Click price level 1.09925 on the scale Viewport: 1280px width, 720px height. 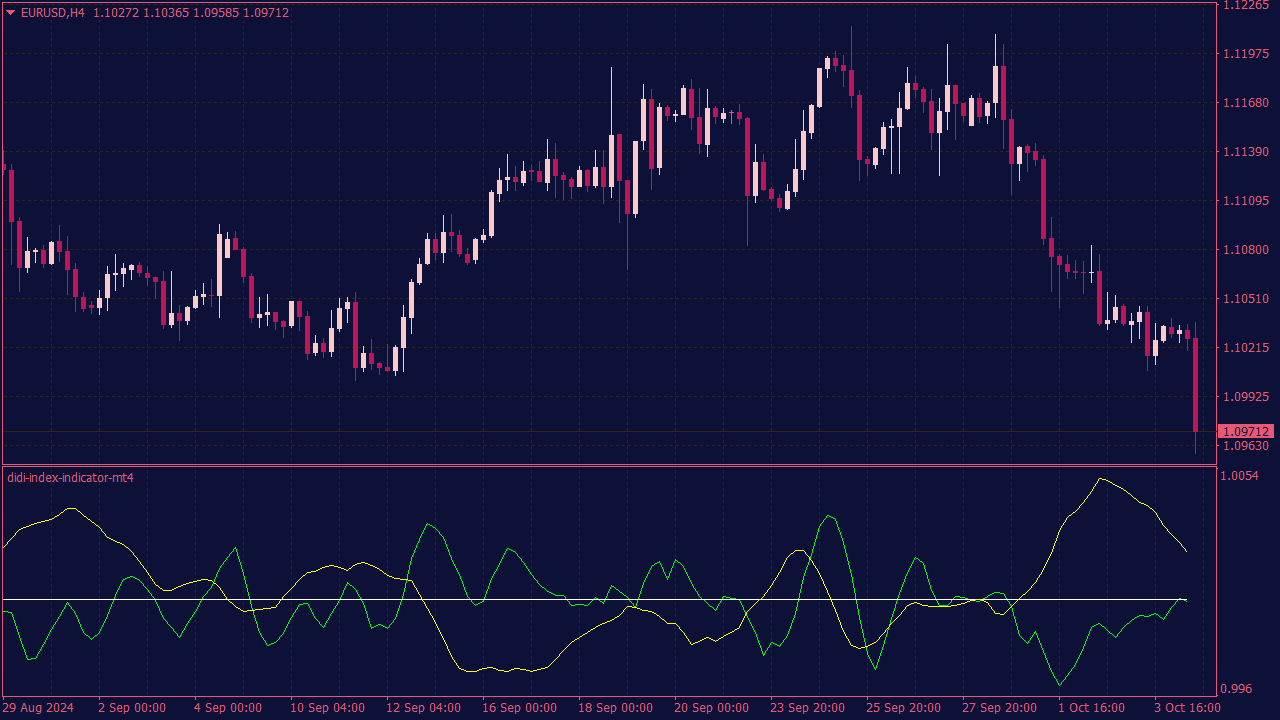click(1247, 397)
